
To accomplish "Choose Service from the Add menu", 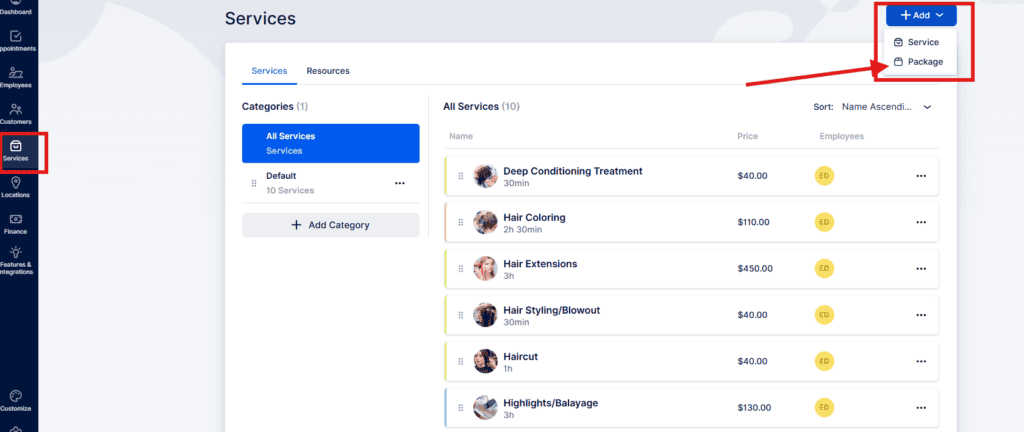I will [916, 42].
